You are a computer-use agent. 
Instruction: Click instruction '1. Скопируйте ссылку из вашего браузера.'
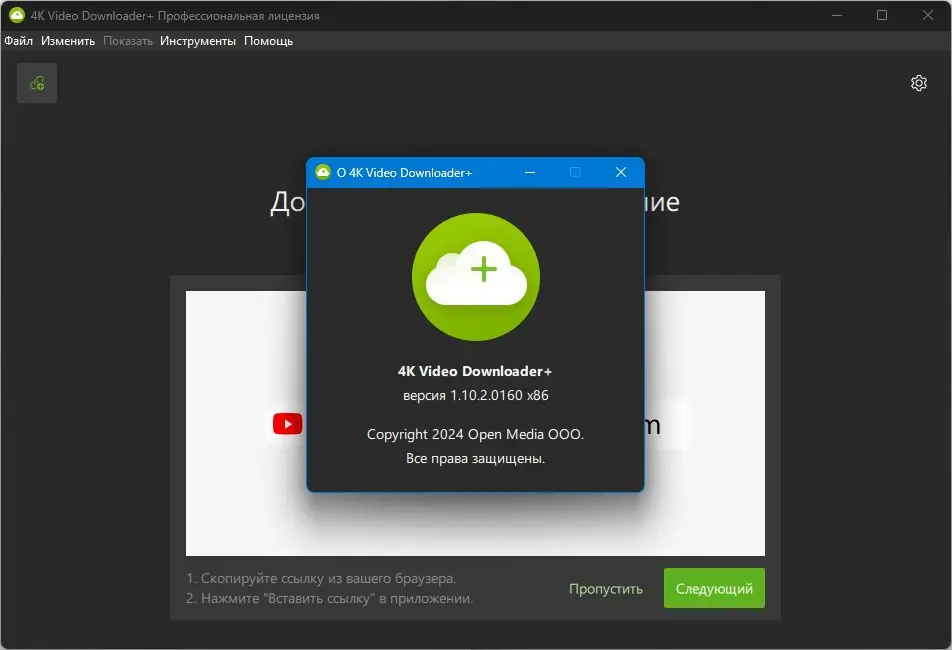pos(321,578)
